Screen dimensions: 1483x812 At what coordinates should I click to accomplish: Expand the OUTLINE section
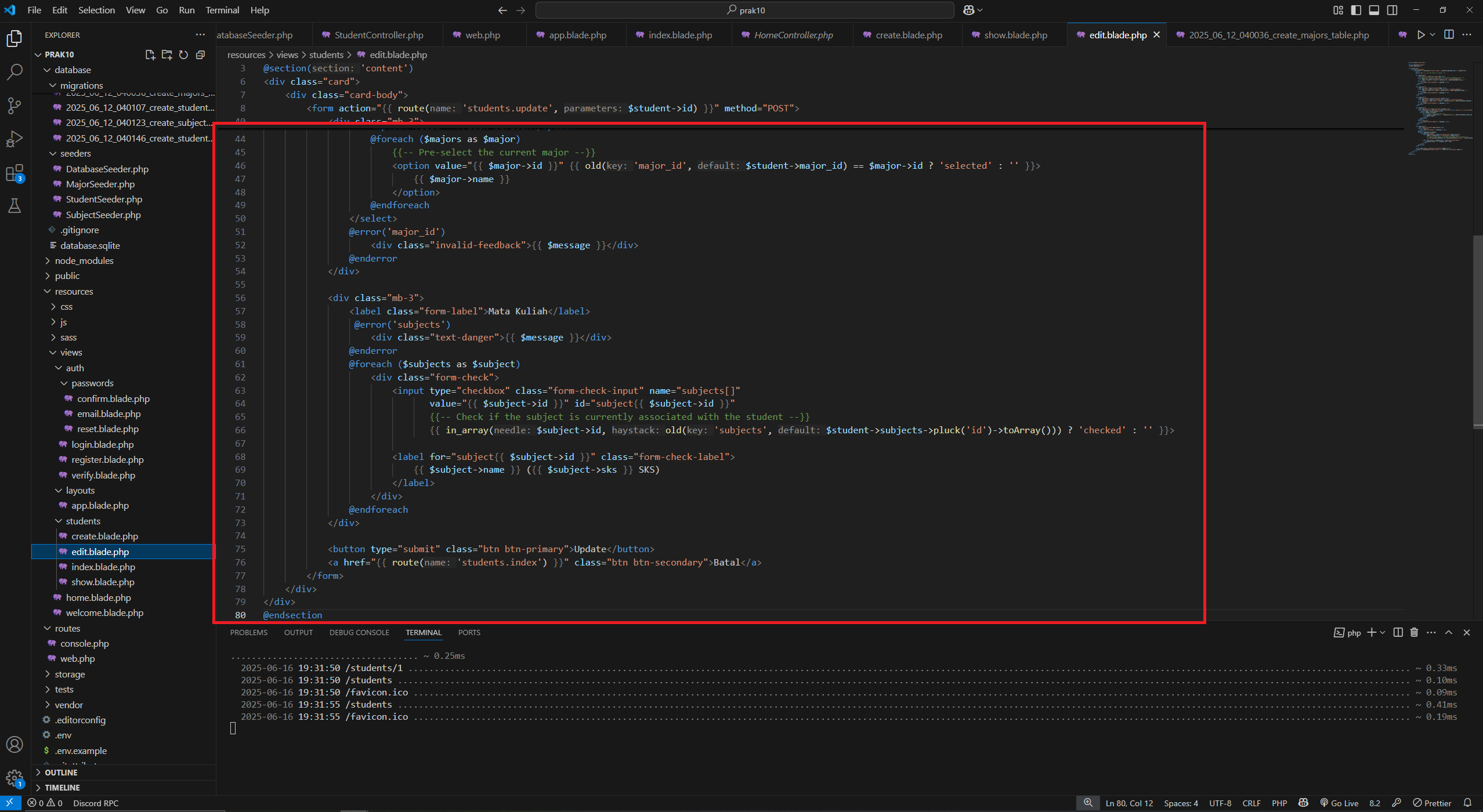coord(62,772)
